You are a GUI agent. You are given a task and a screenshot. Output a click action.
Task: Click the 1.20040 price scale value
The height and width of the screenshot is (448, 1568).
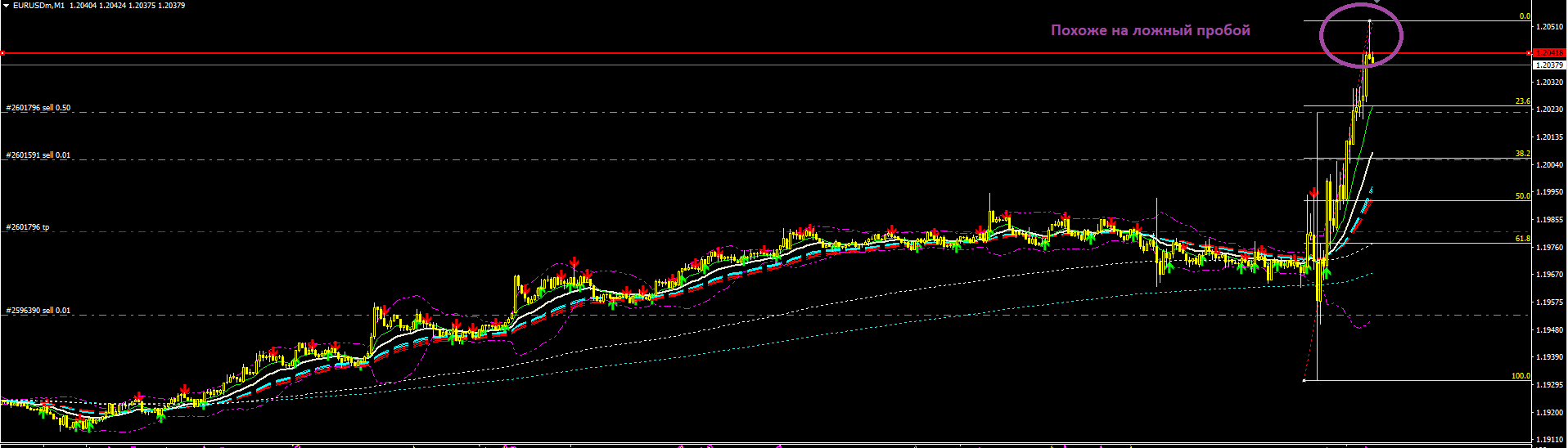(1550, 165)
